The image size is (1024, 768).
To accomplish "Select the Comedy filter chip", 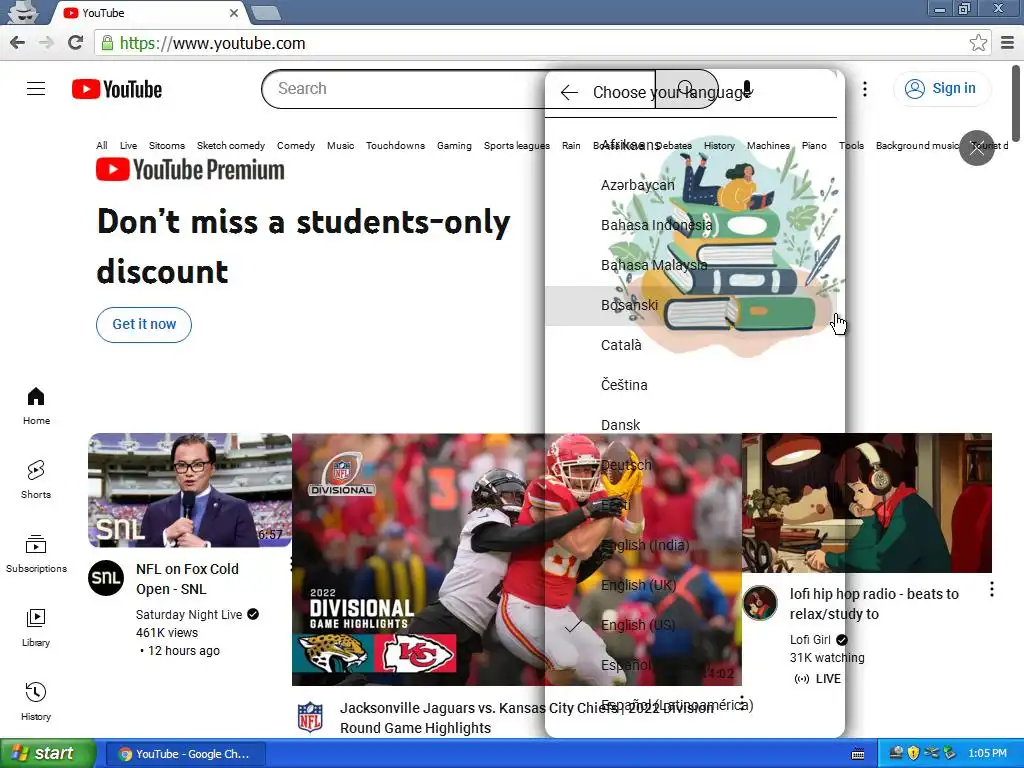I will pos(296,146).
